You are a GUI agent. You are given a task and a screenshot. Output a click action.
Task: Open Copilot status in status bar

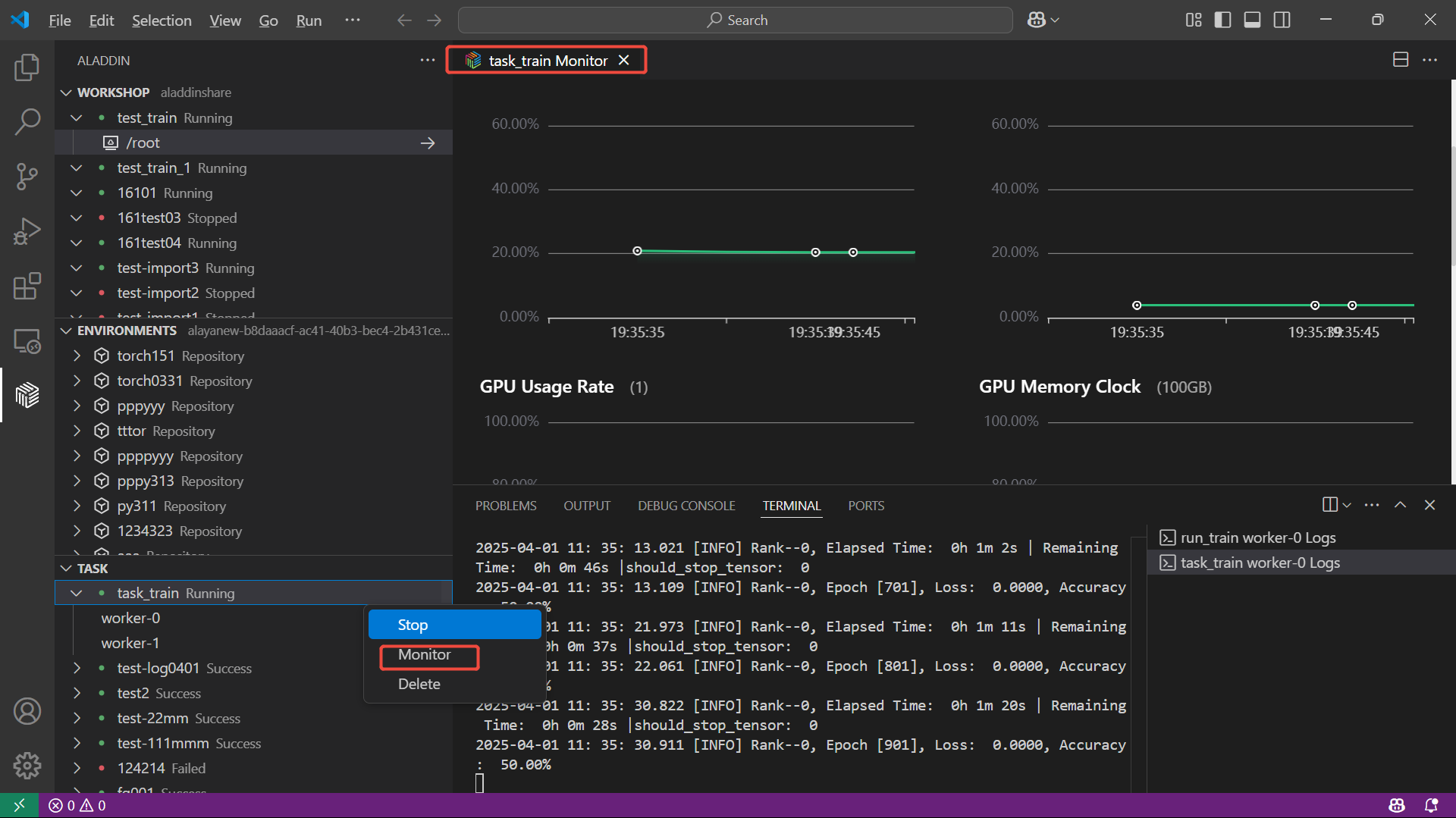tap(1397, 805)
